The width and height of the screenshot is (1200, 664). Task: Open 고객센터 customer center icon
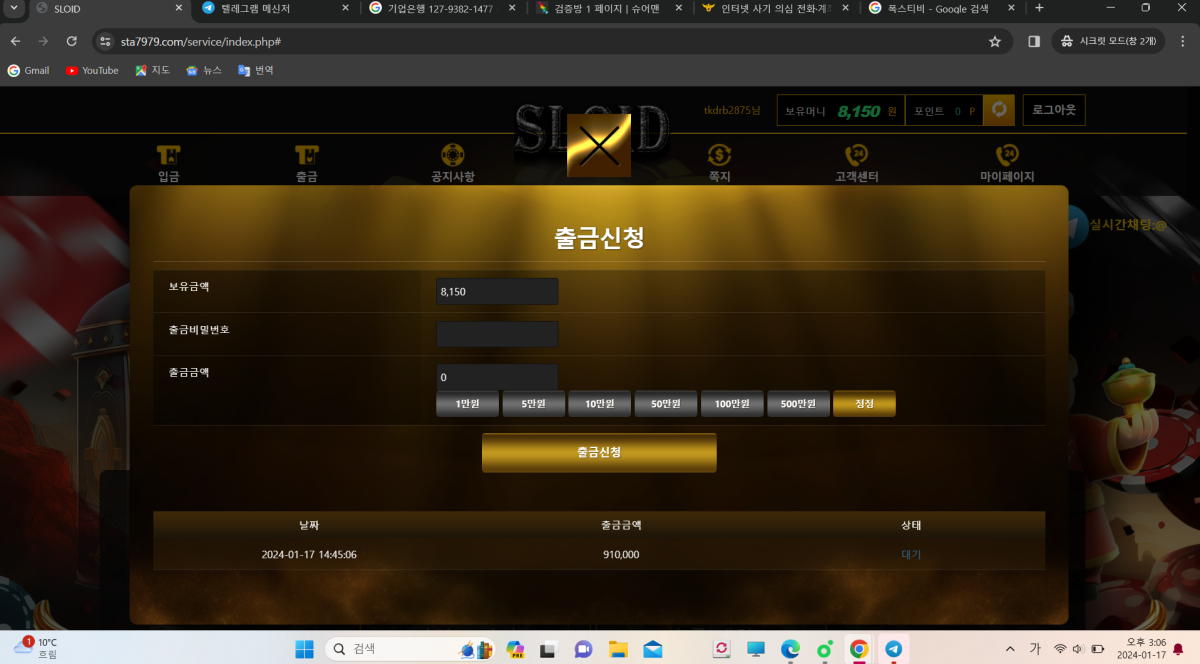[856, 156]
